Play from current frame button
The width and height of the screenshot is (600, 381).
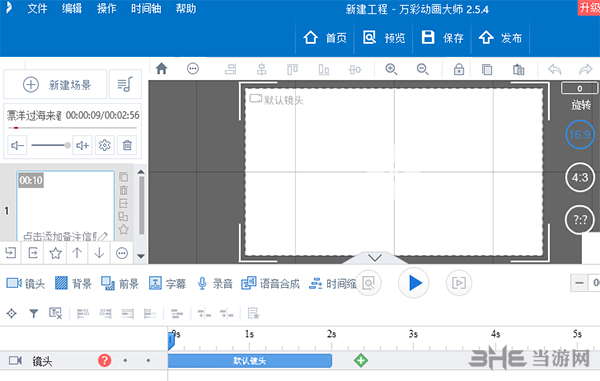tap(459, 283)
